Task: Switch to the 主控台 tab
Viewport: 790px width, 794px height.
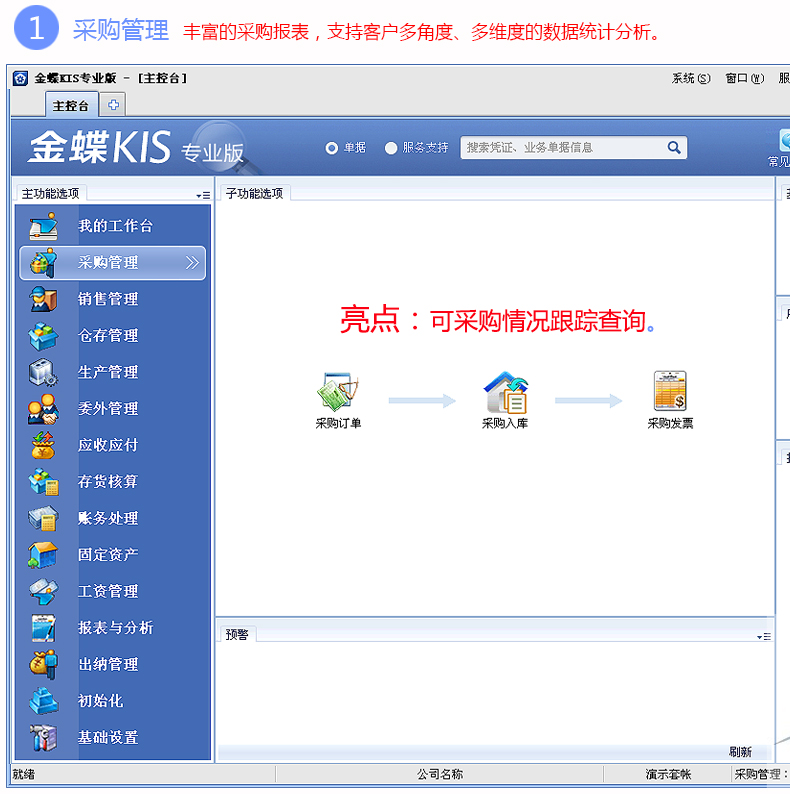Action: tap(71, 105)
